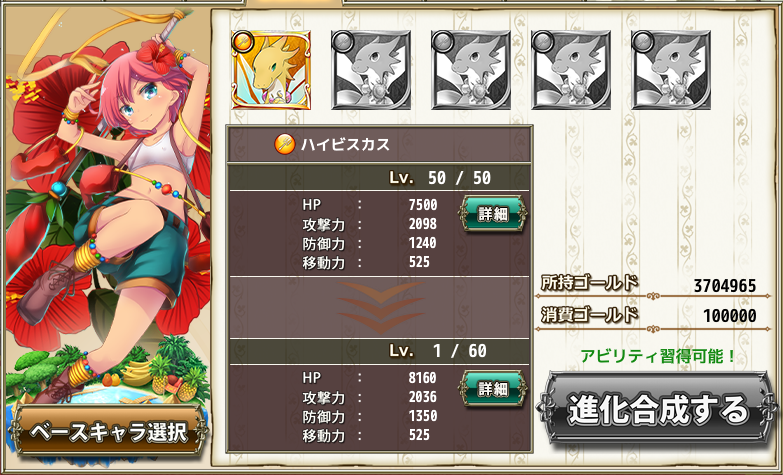The height and width of the screenshot is (475, 783).
Task: Open 詳細 for the Lv. 50 stats
Action: click(493, 214)
